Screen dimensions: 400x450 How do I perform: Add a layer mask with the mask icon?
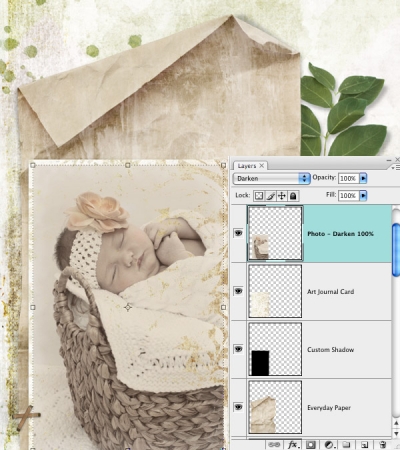(x=311, y=444)
